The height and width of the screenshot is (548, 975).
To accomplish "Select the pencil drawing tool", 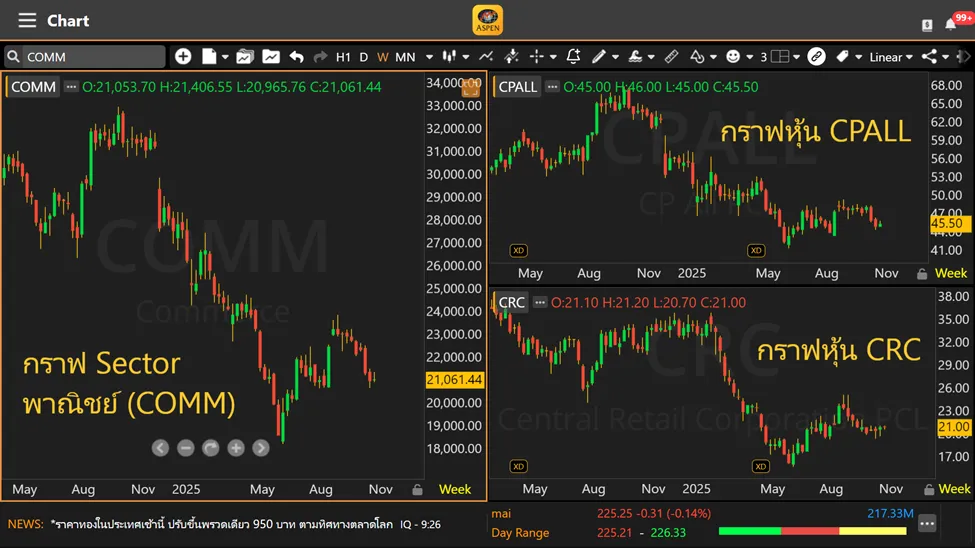I will coord(599,57).
